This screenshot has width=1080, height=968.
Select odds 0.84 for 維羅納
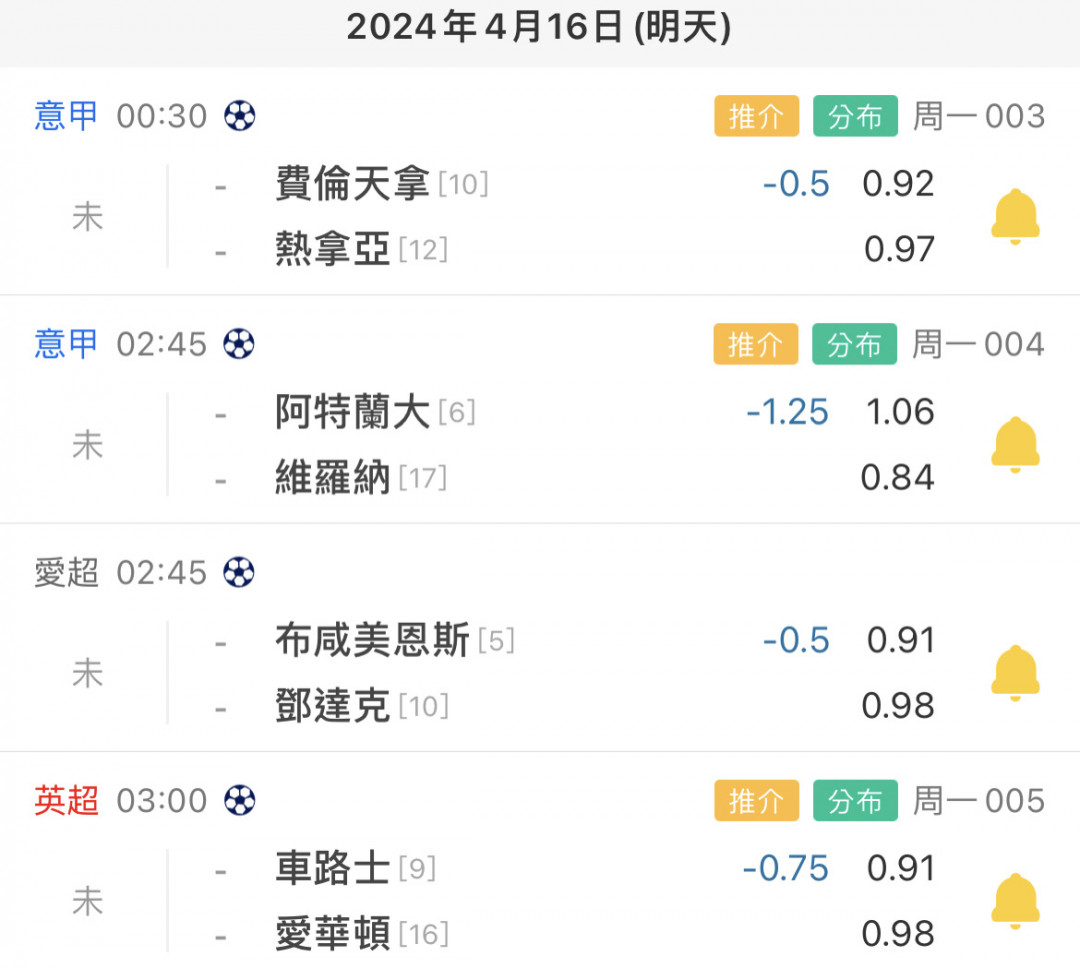897,477
